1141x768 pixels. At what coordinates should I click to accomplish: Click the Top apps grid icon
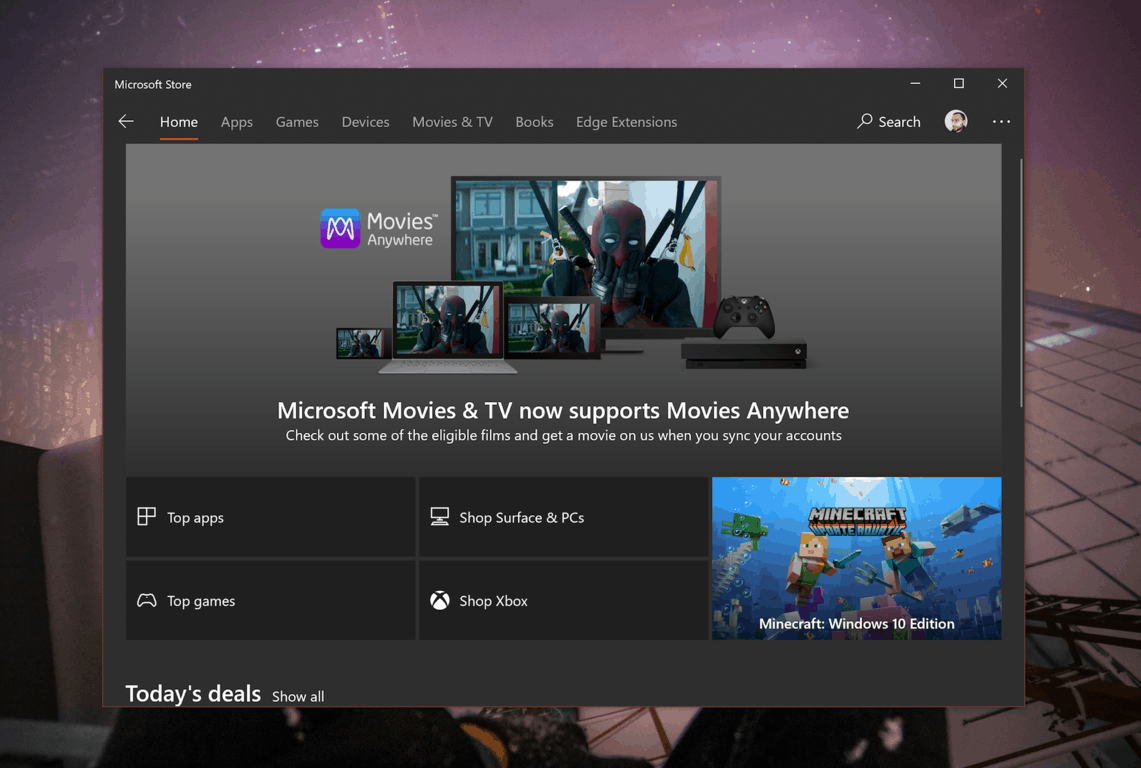pyautogui.click(x=146, y=516)
